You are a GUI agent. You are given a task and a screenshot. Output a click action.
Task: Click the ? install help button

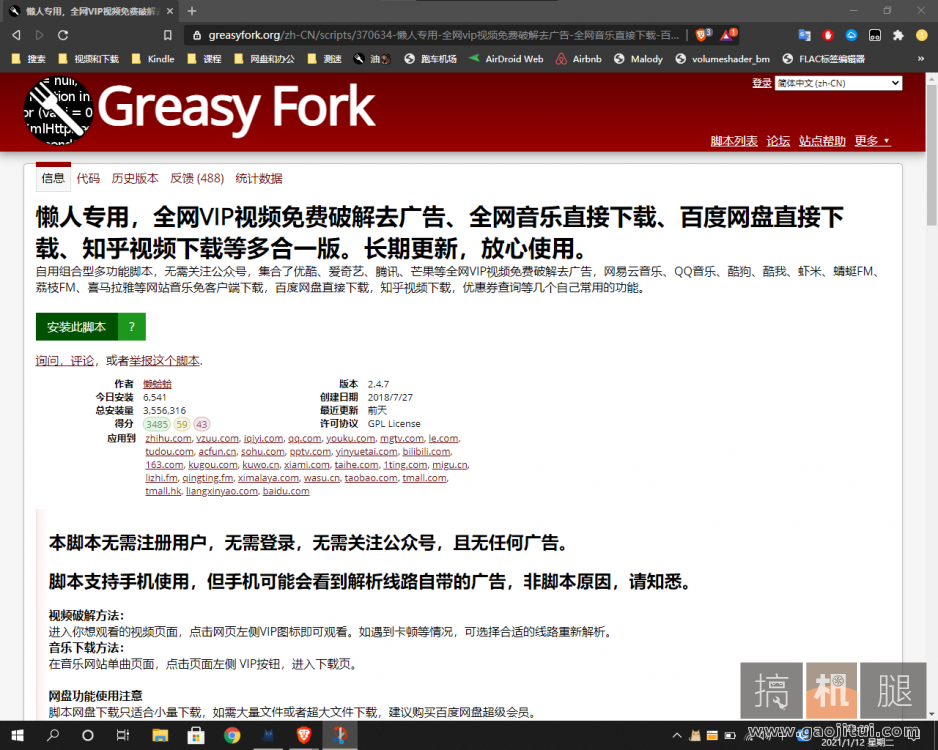pyautogui.click(x=132, y=327)
